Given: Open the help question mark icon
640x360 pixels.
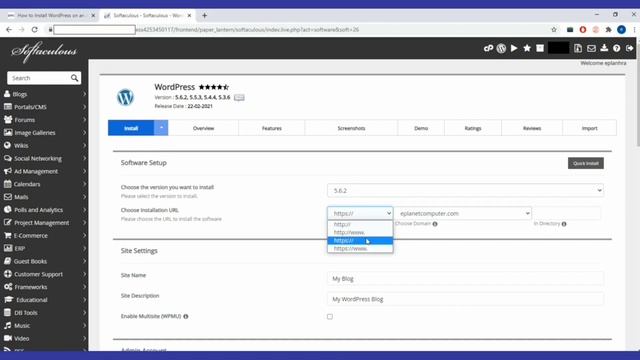Looking at the screenshot, I should coord(617,48).
